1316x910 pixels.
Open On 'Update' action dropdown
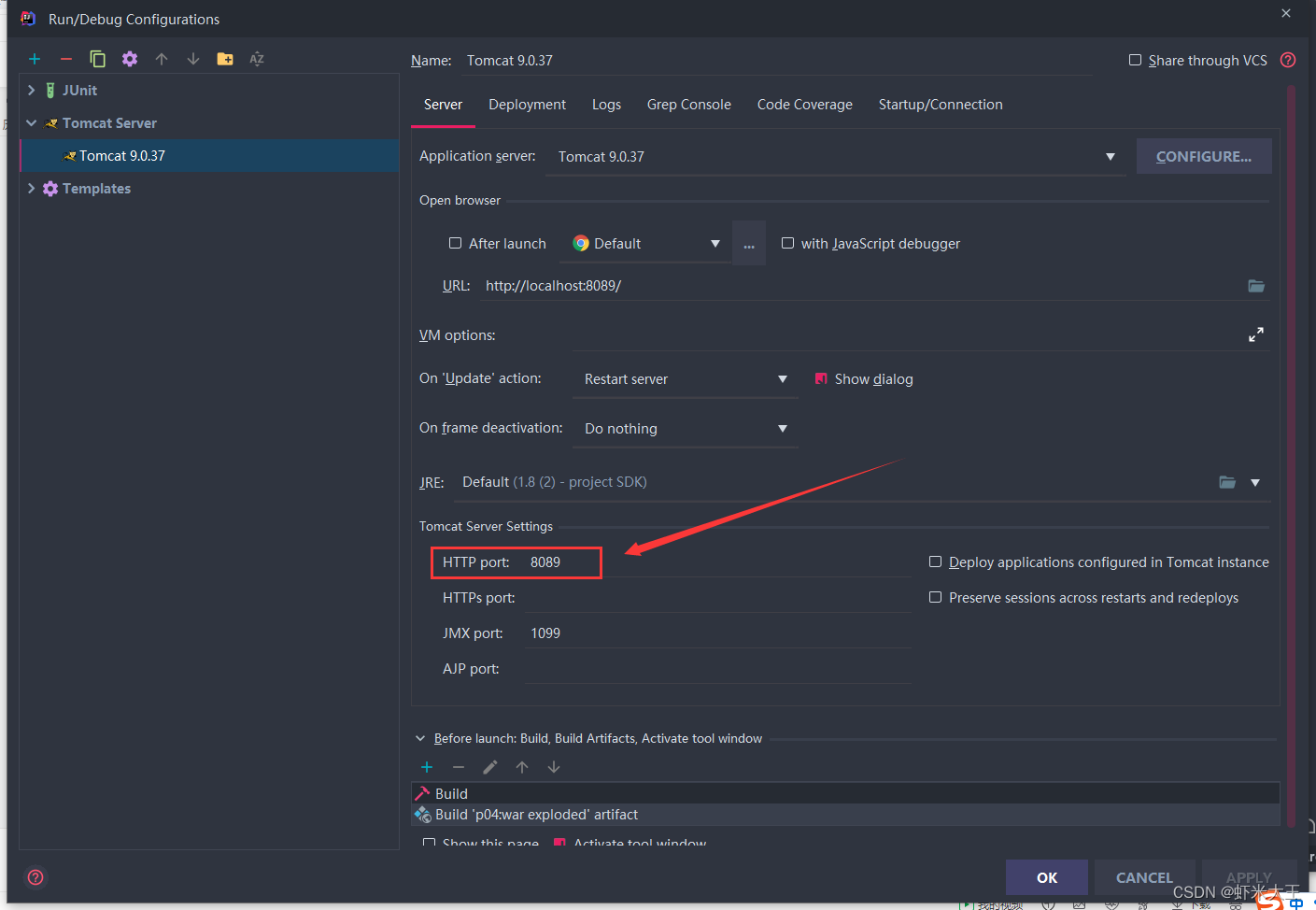pos(783,378)
